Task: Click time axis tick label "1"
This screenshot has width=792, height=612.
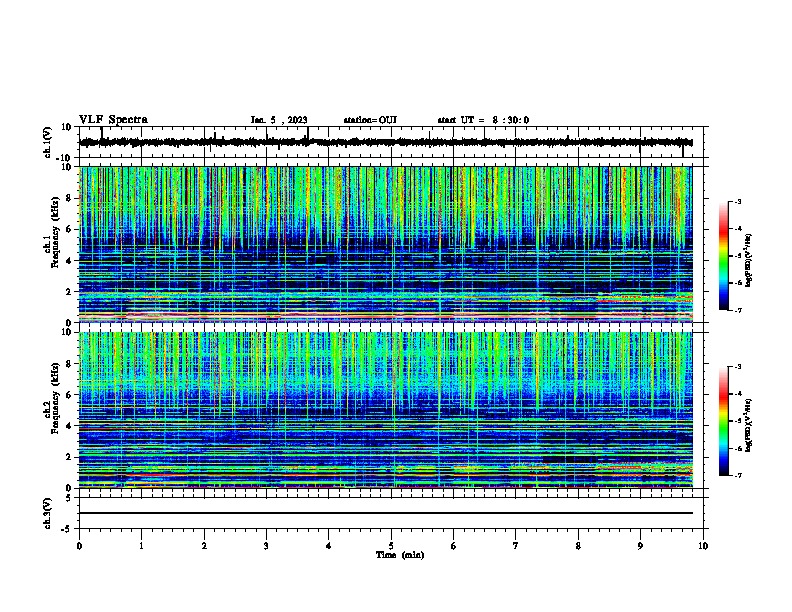Action: 141,546
